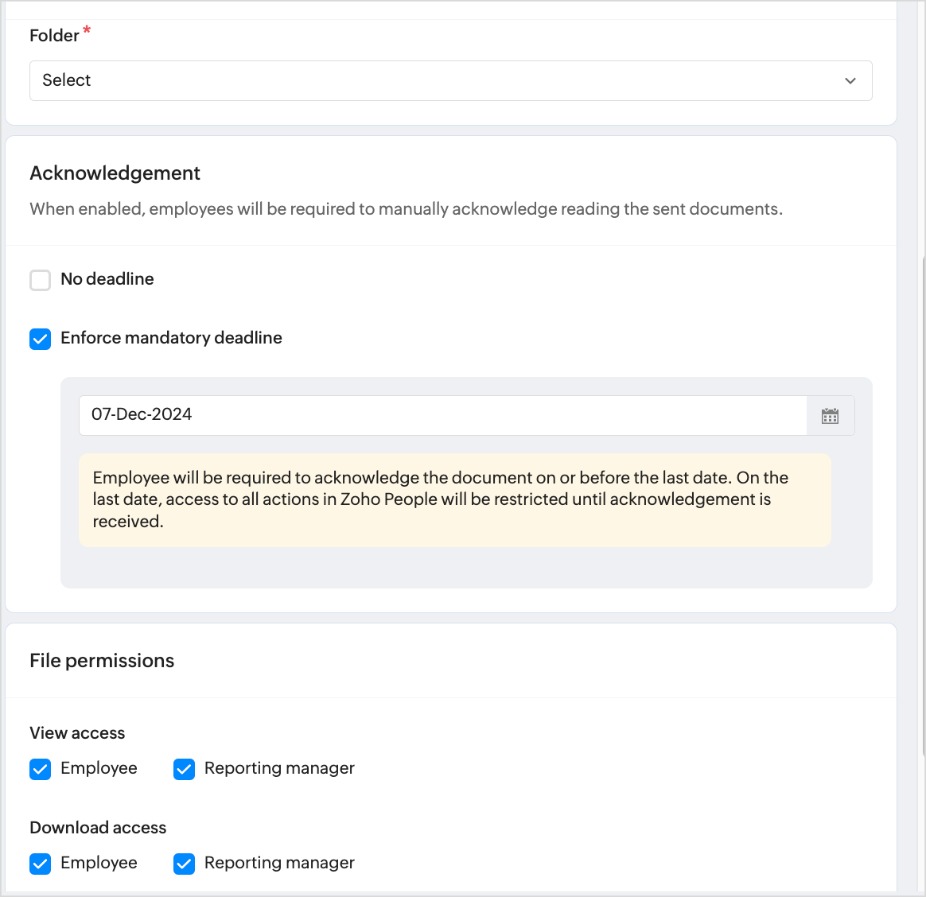Open the calendar date picker icon

(x=830, y=416)
